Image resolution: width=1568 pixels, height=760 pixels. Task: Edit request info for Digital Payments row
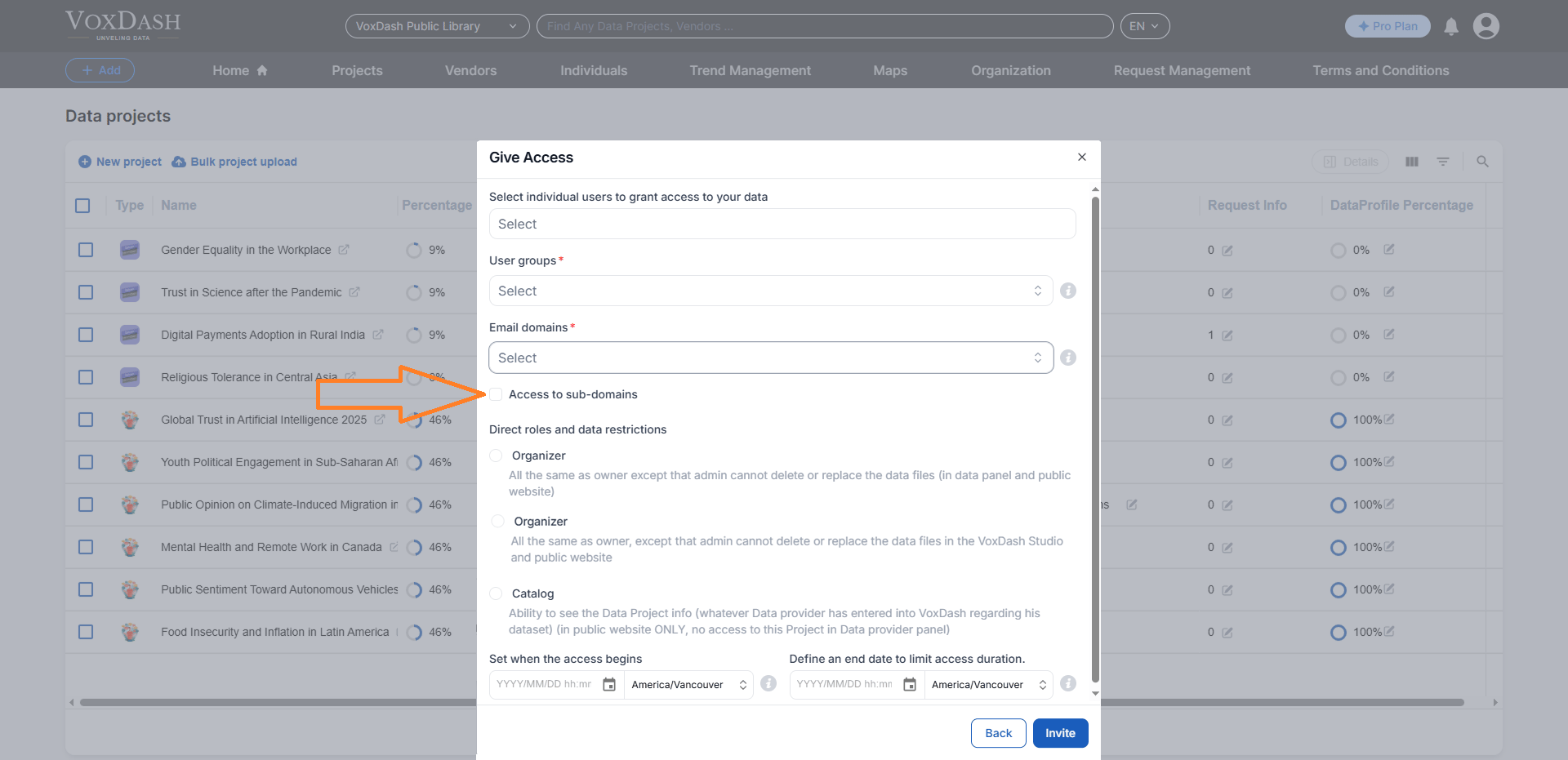(1227, 336)
